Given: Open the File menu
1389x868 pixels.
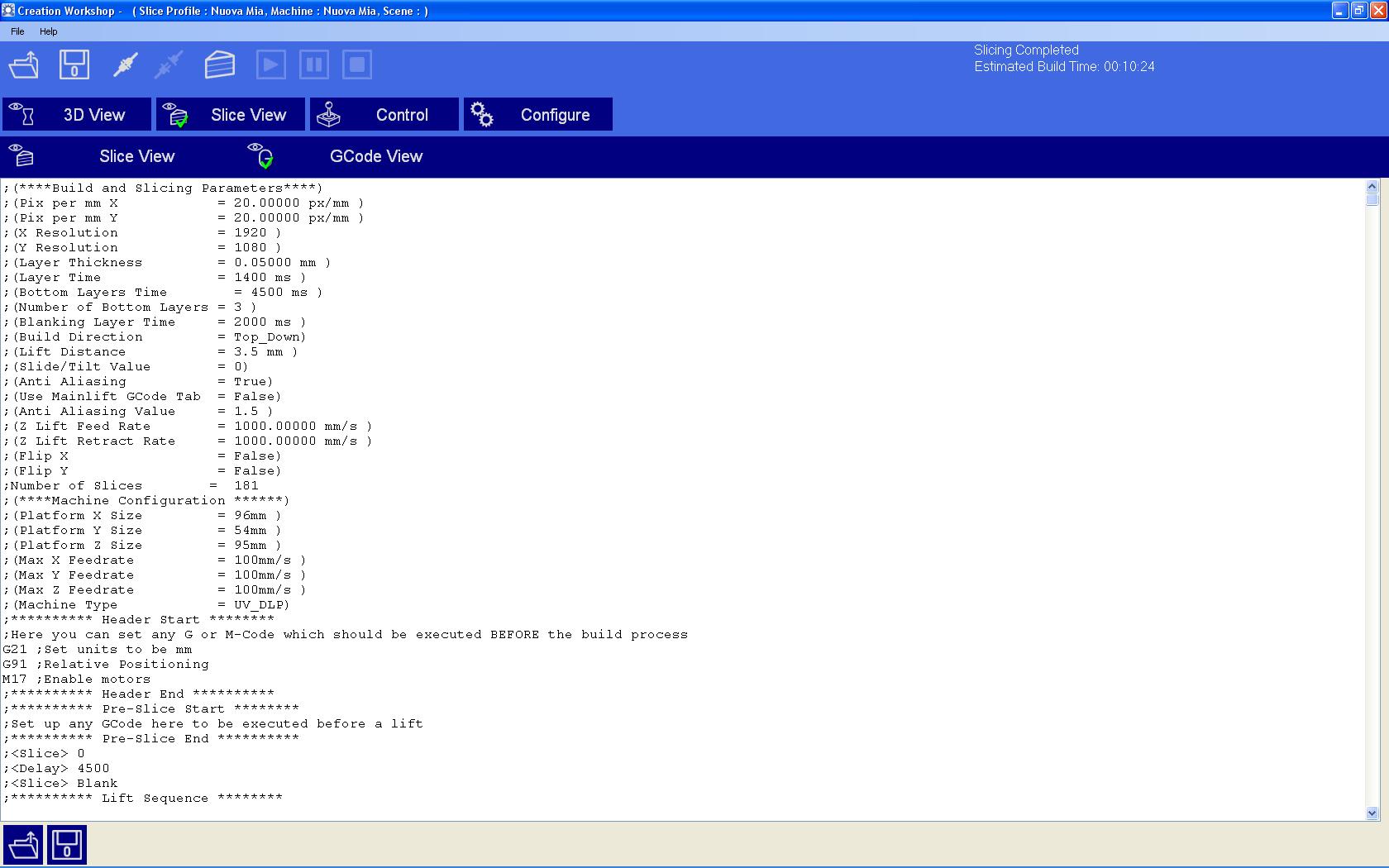Looking at the screenshot, I should (17, 31).
